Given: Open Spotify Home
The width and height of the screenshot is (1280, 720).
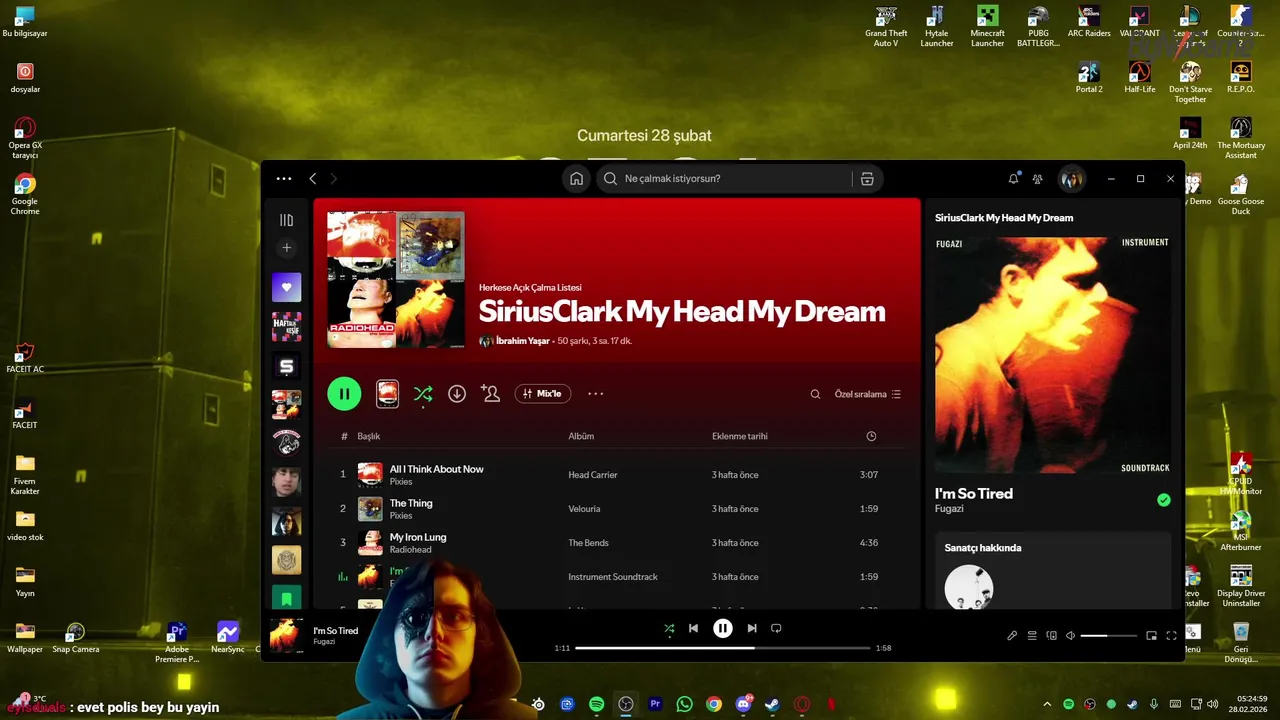Looking at the screenshot, I should coord(576,179).
